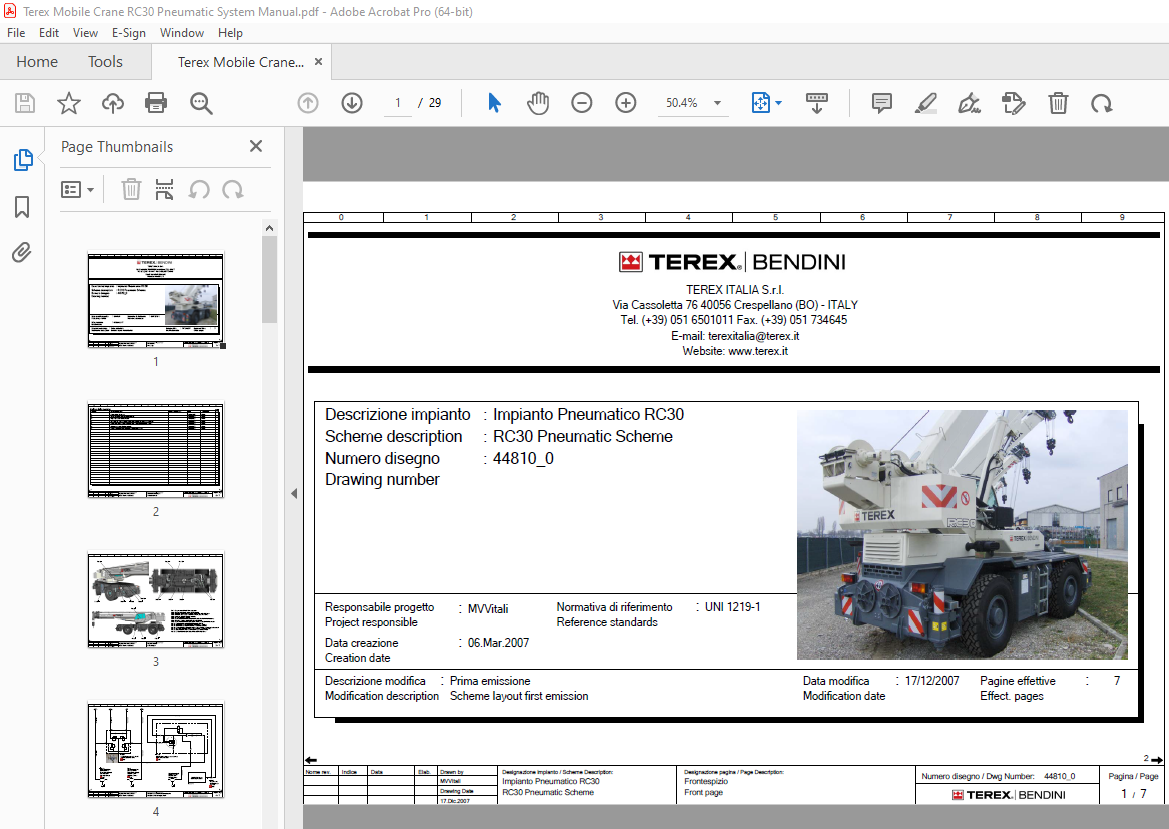Collapse the navigation pane arrow

(x=294, y=494)
